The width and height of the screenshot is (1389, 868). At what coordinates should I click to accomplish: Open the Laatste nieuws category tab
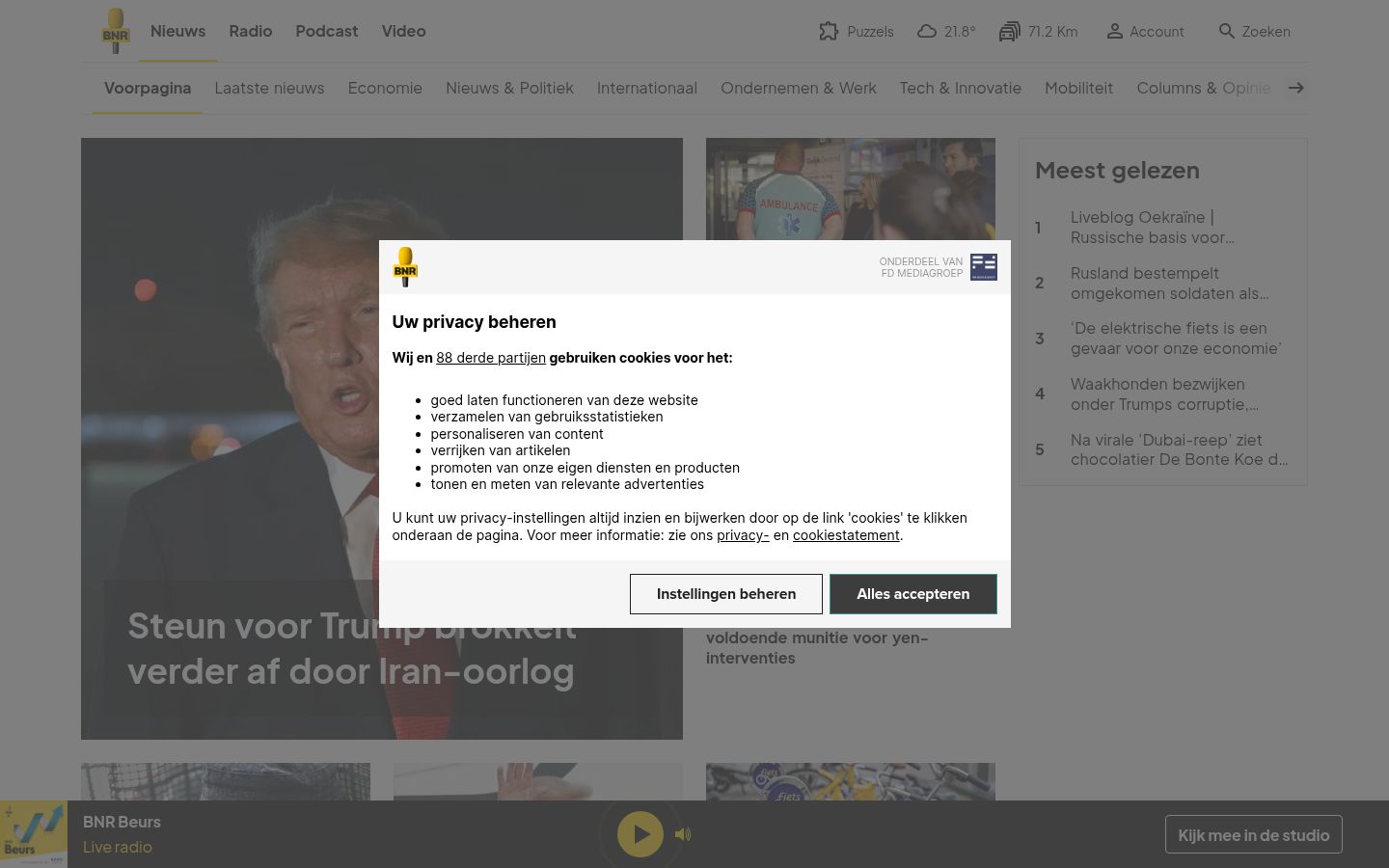269,88
